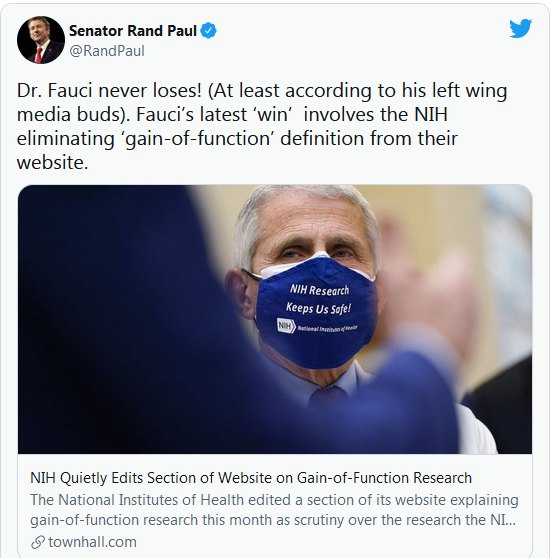Click the 'NIH Research Keeps Us Safe!' mask text
Screen dimensions: 556x558
319,300
